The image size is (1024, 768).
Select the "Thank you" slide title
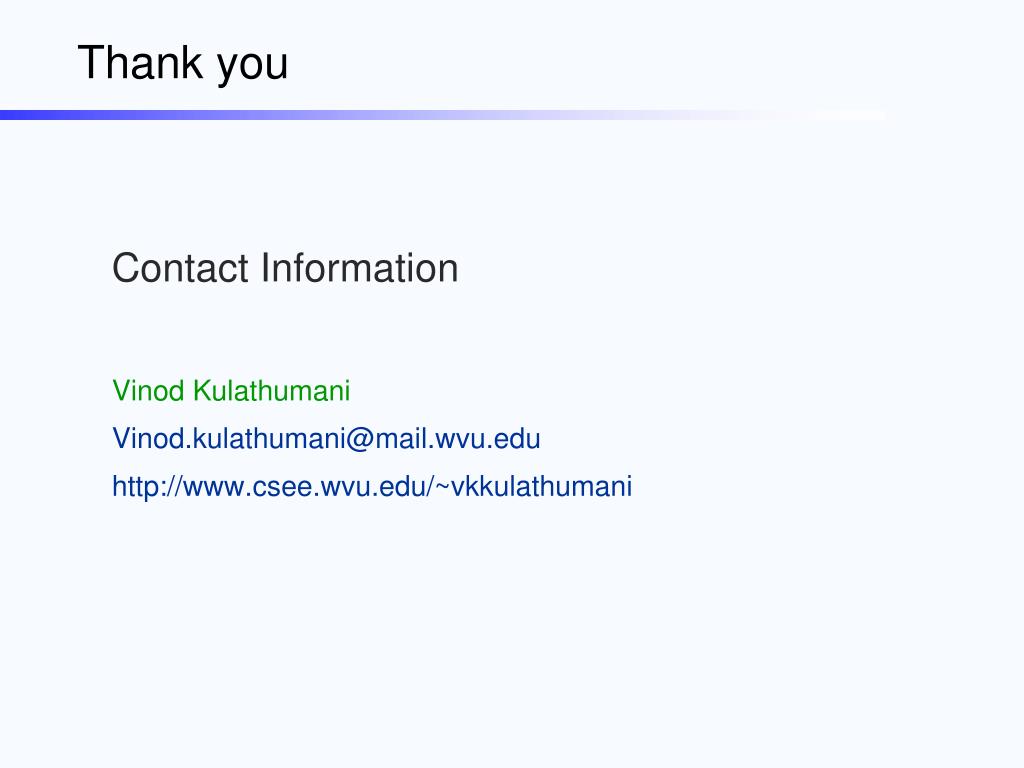[183, 64]
